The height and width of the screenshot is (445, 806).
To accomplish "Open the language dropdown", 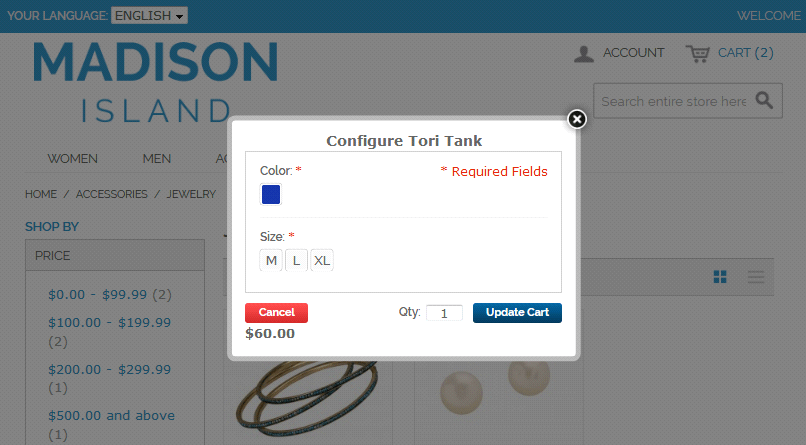I will pyautogui.click(x=149, y=16).
